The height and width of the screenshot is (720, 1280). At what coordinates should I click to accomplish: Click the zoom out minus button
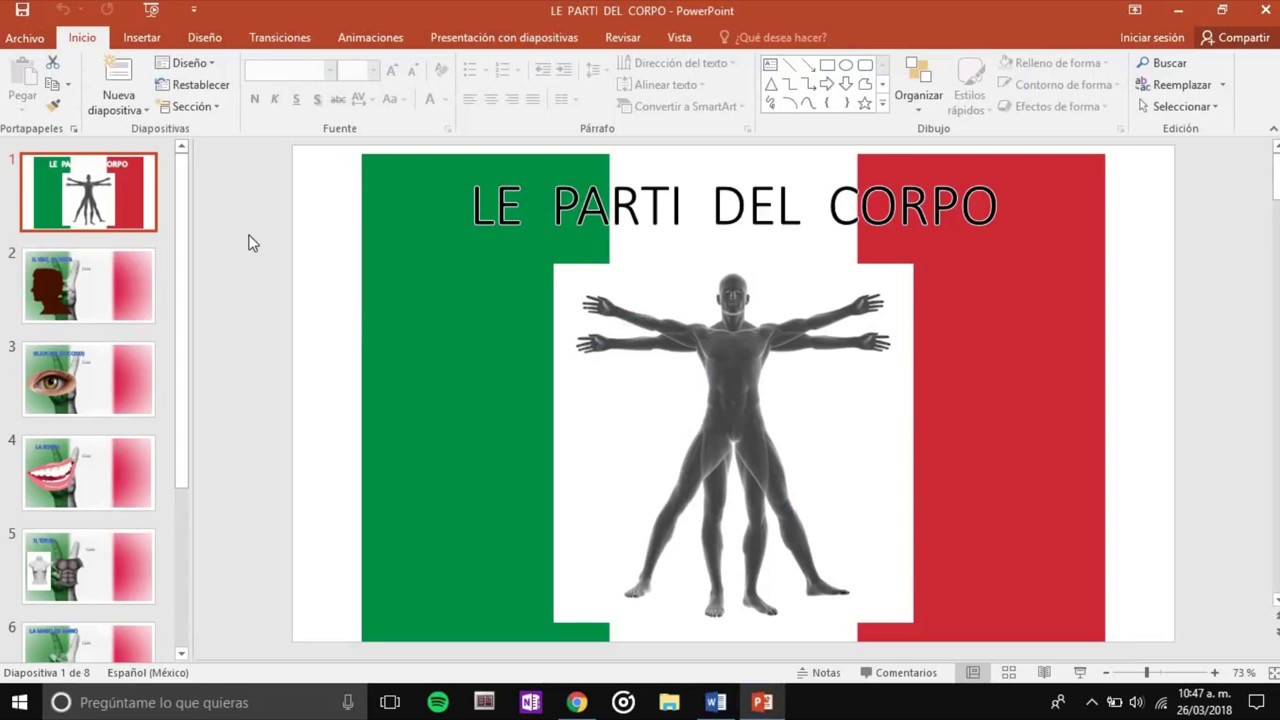point(1105,673)
